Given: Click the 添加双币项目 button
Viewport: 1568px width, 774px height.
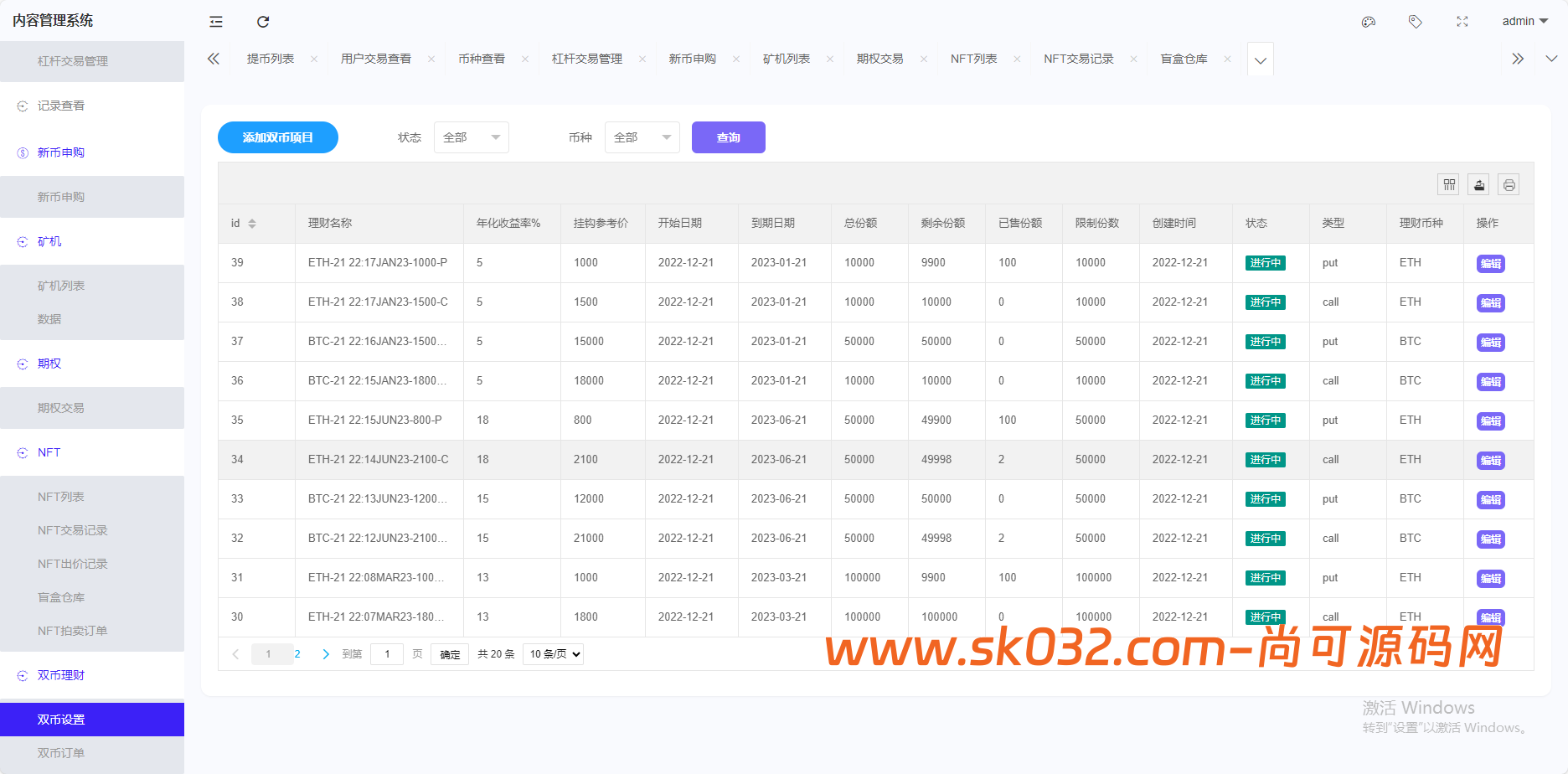Looking at the screenshot, I should click(278, 137).
